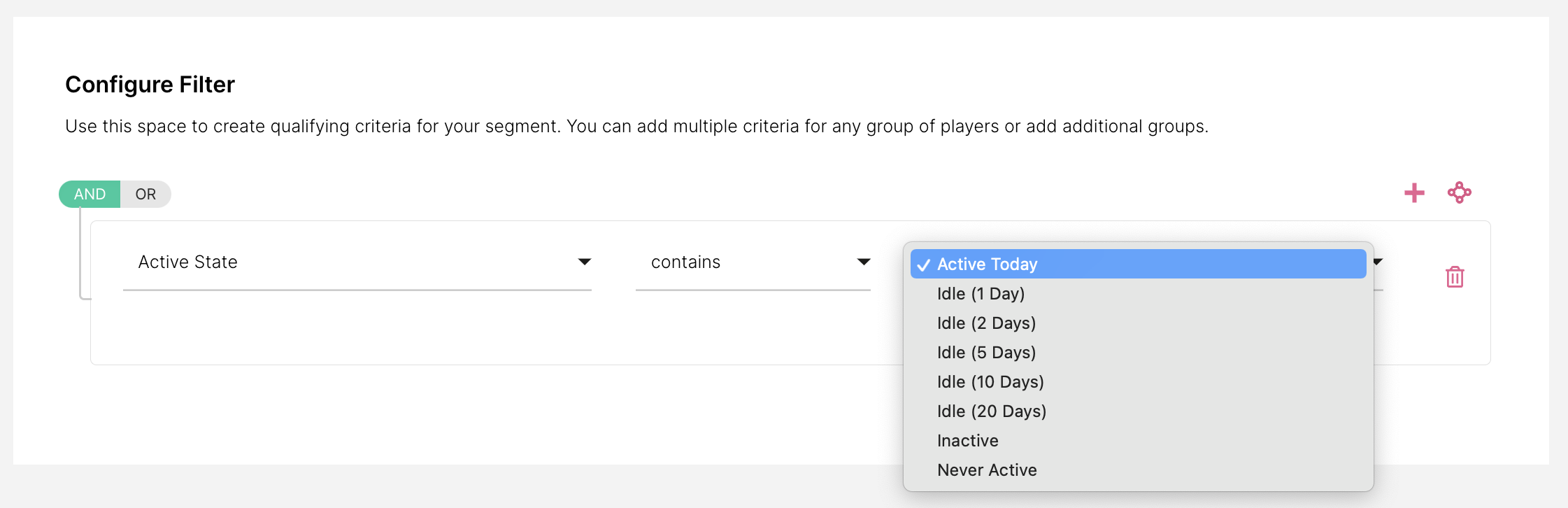Click the checkmark beside Active Today

pyautogui.click(x=923, y=264)
